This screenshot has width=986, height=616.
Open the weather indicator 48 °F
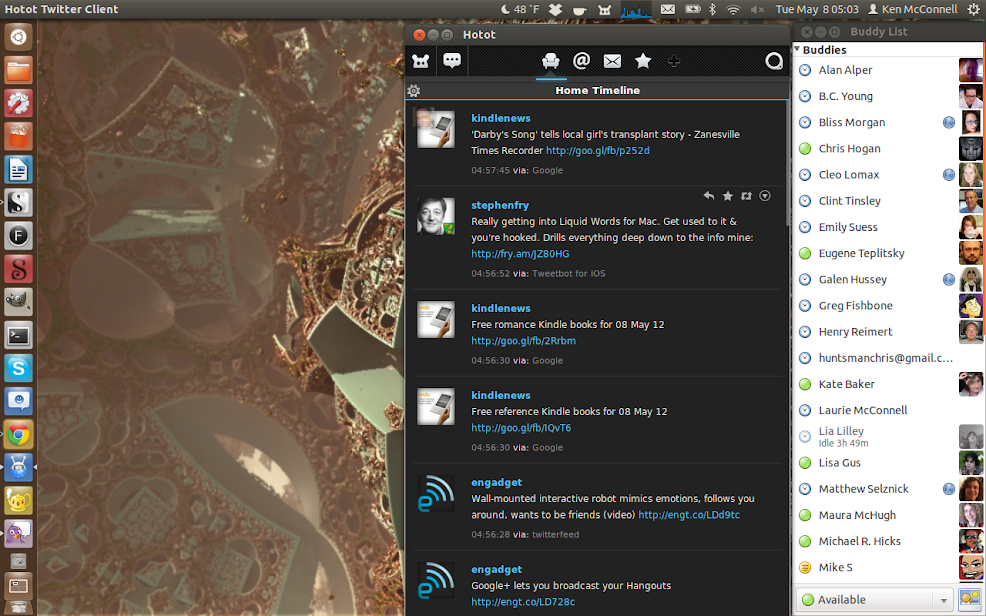520,9
